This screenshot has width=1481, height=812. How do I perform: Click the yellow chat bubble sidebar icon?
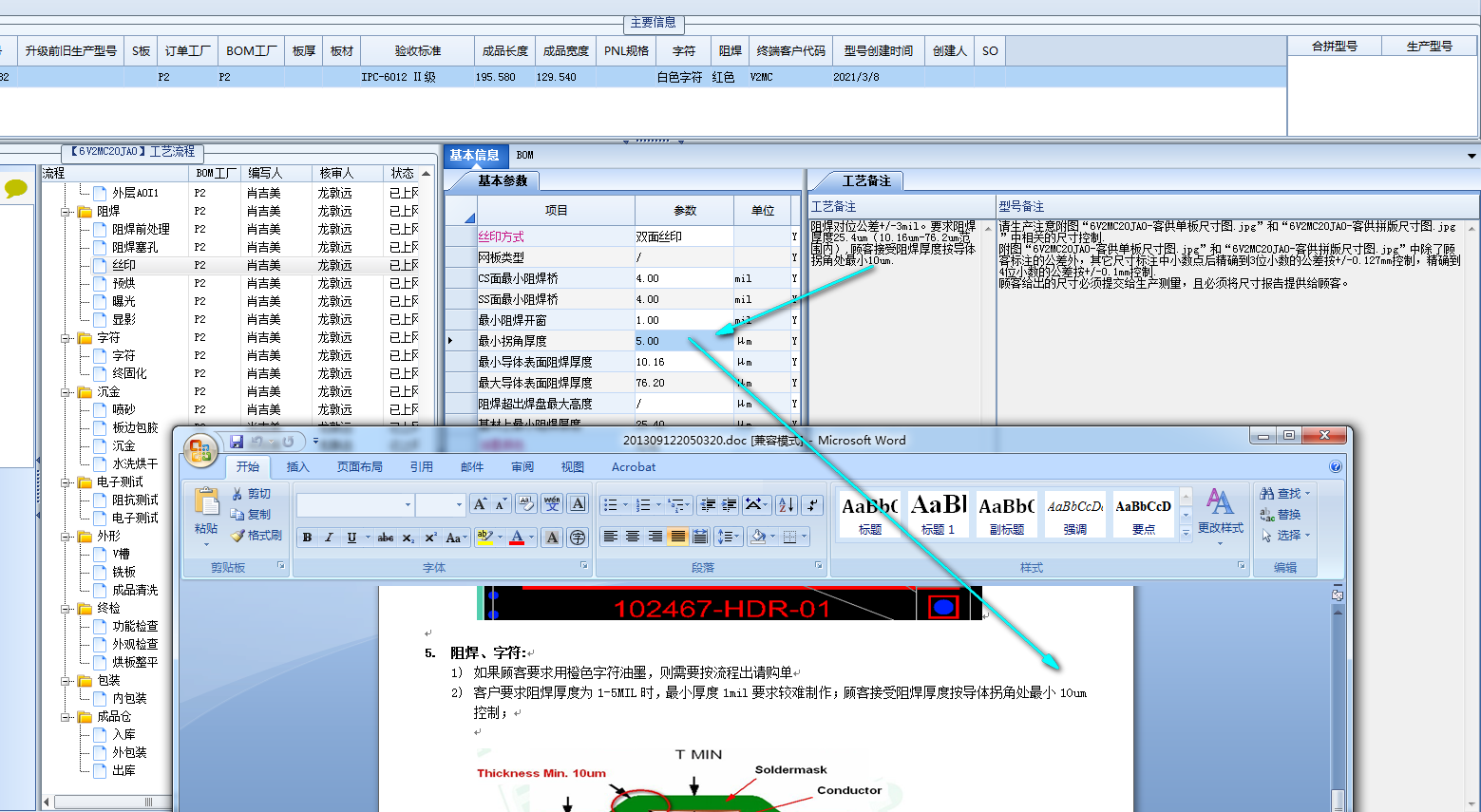click(16, 188)
